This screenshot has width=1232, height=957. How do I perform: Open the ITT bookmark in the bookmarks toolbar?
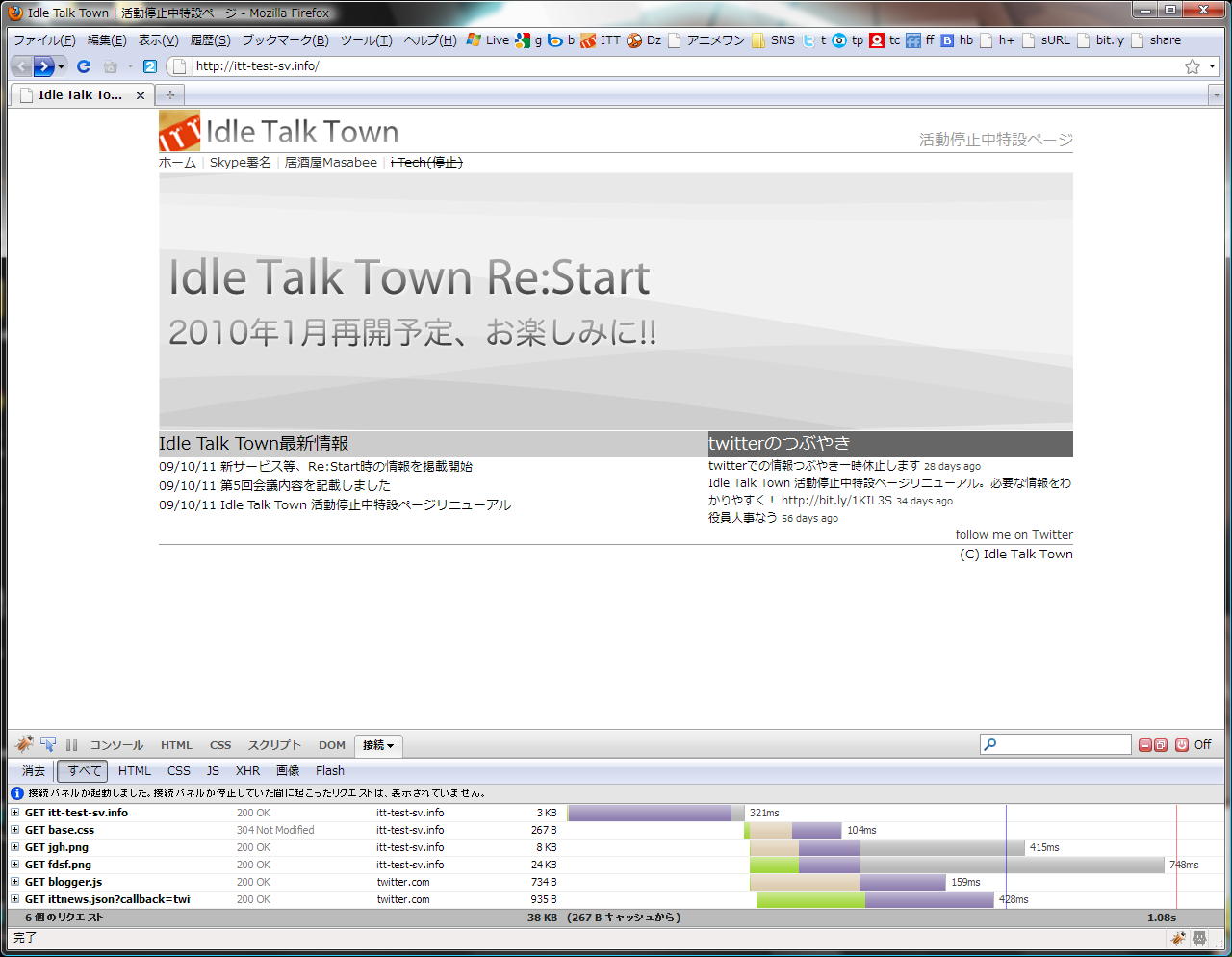(602, 40)
